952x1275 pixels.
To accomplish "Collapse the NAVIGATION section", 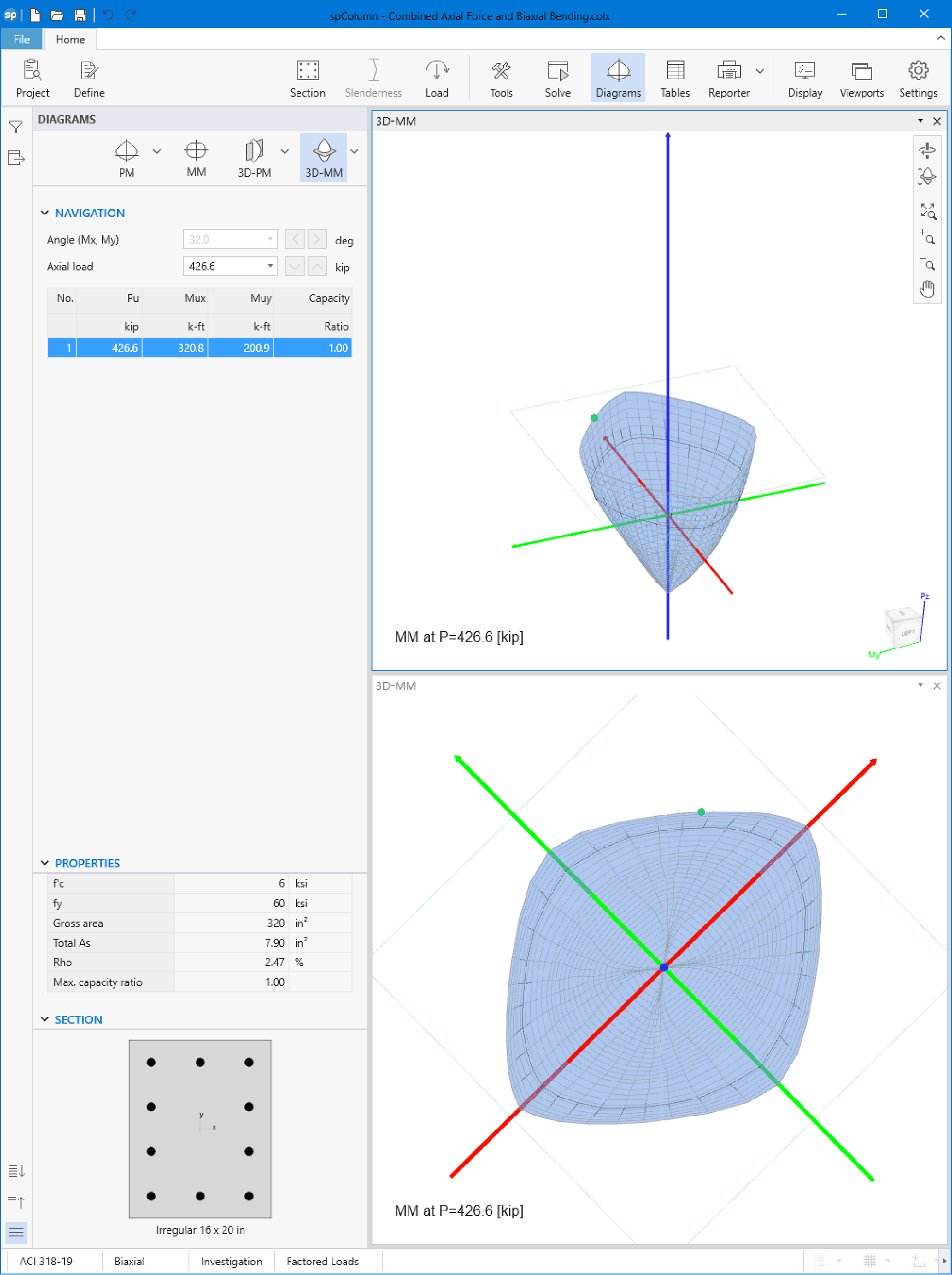I will pos(45,213).
